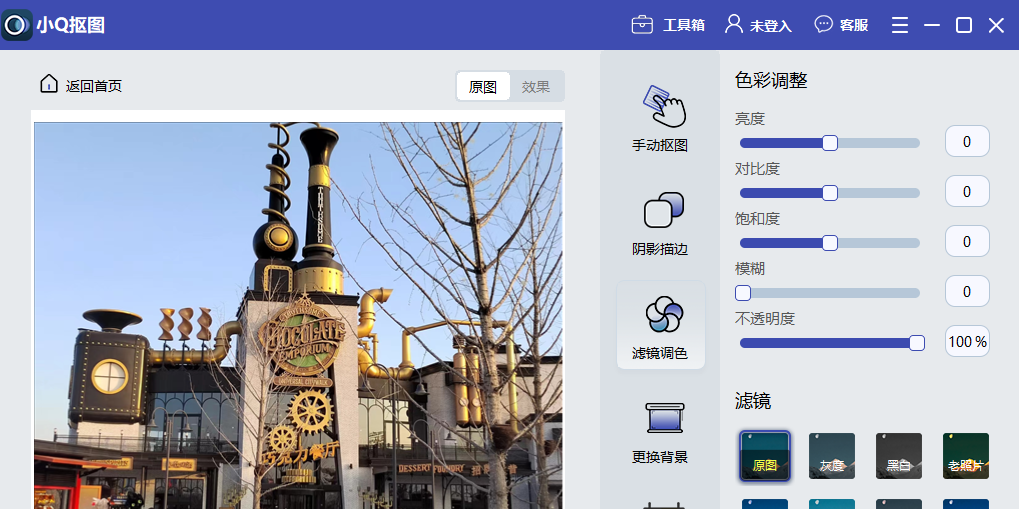
Task: Apply the 原图 filter thumbnail
Action: point(765,456)
